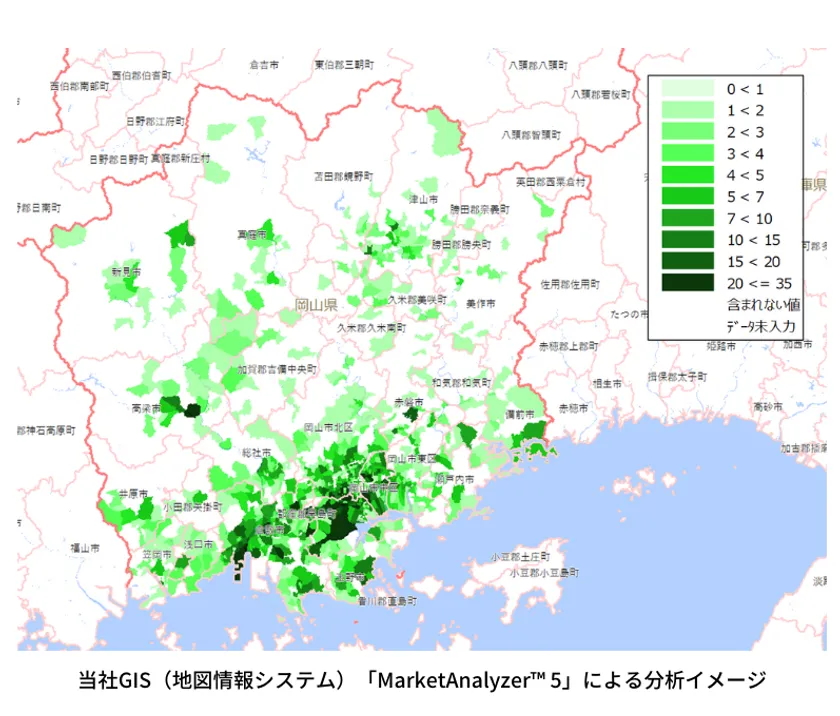Screen dimensions: 840x716
Task: Click the 美作市 city label
Action: [x=481, y=304]
